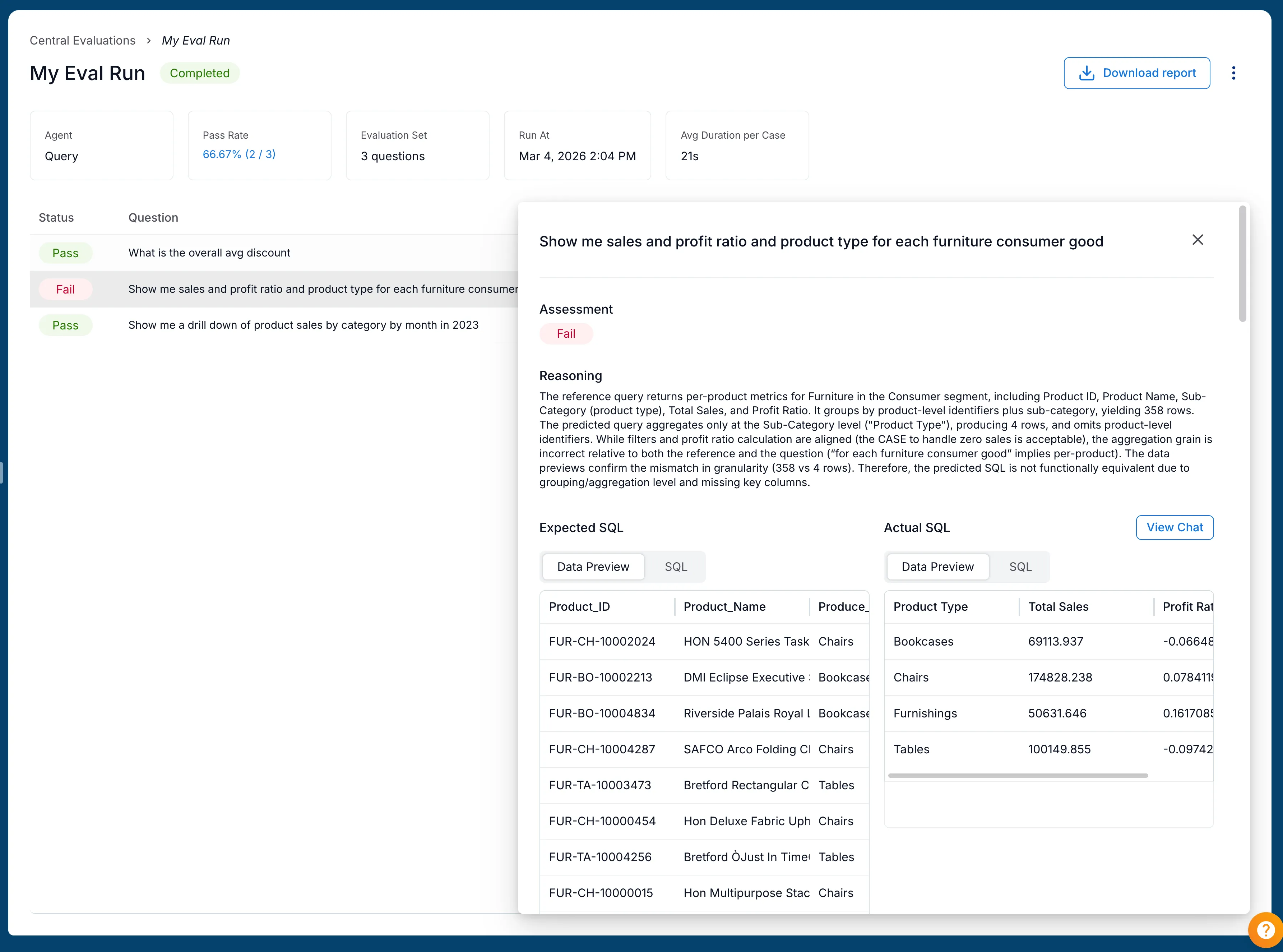Sort by Product_ID column header

point(579,606)
